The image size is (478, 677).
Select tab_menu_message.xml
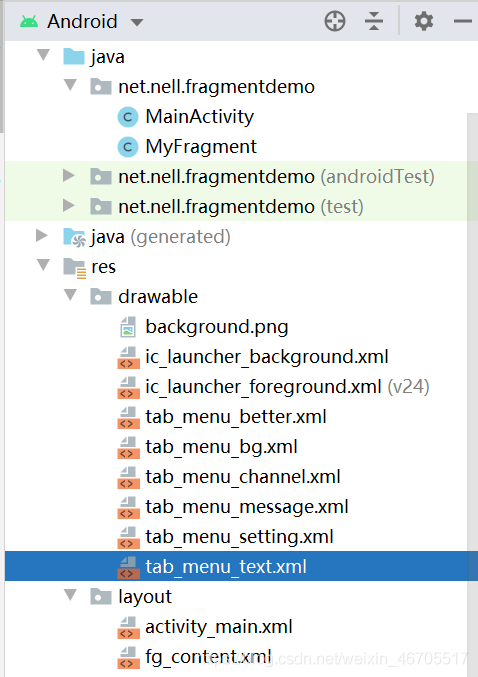[247, 507]
